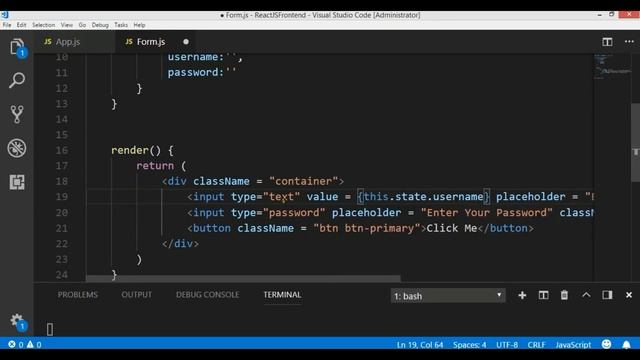Change encoding via UTF-8
This screenshot has height=360, width=640.
click(x=507, y=345)
